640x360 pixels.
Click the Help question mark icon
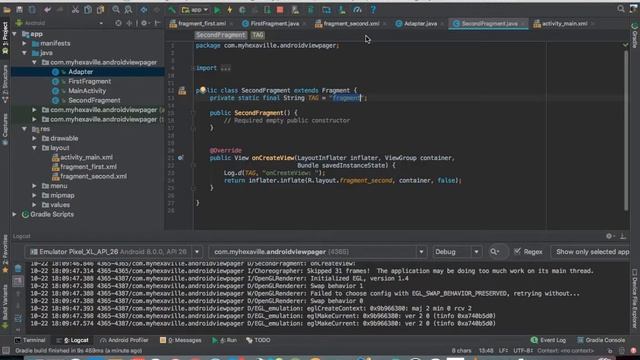[373, 9]
